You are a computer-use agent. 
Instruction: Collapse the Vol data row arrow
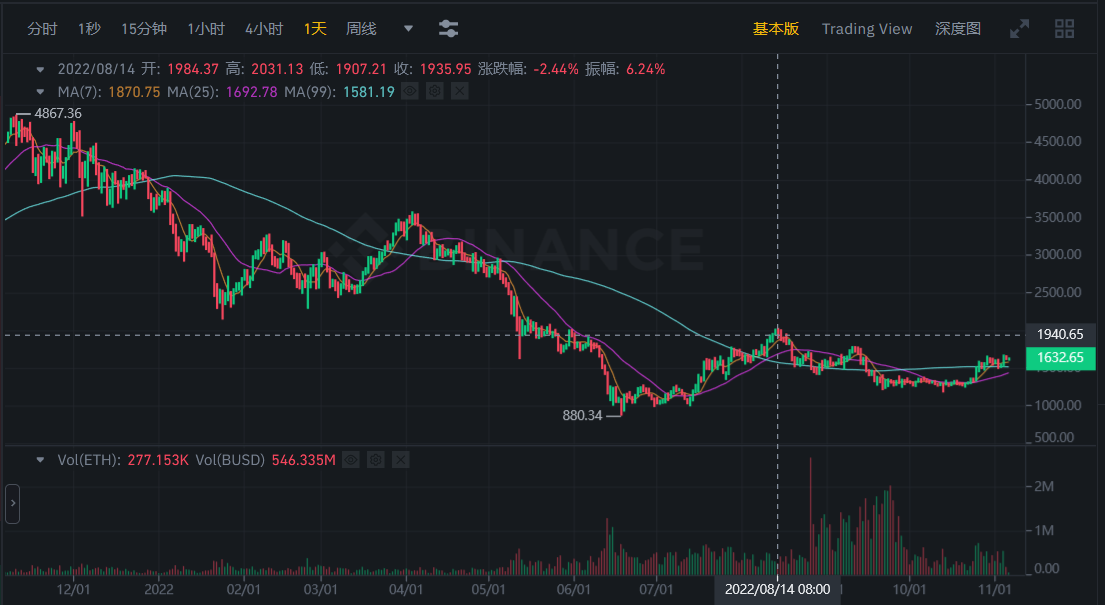(39, 459)
